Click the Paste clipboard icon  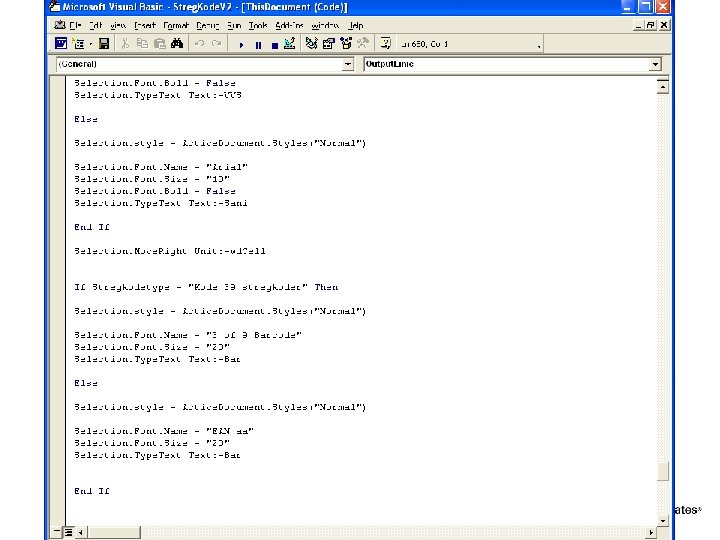tap(159, 44)
